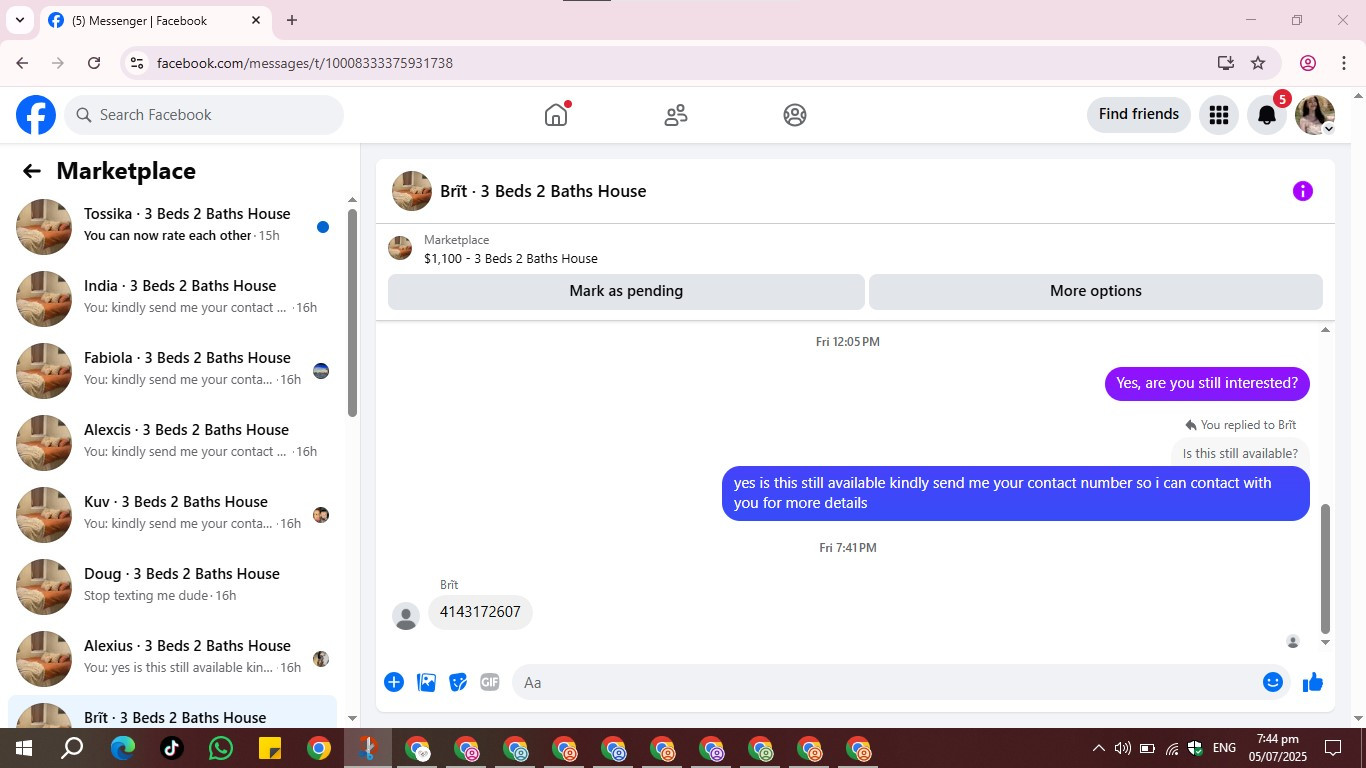Viewport: 1366px width, 768px height.
Task: Open the GIF picker
Action: (x=490, y=682)
